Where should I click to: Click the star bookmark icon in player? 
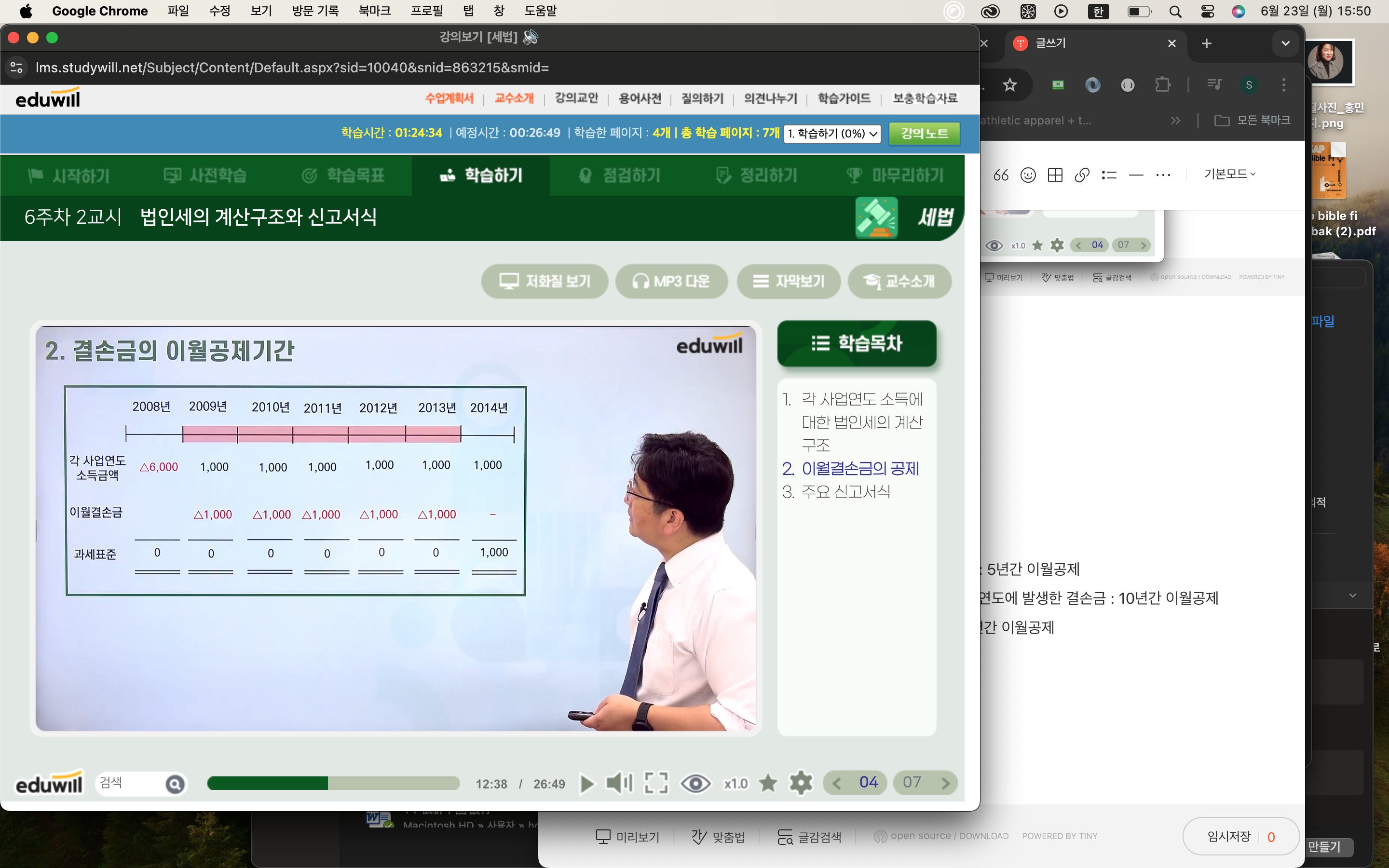(x=767, y=783)
